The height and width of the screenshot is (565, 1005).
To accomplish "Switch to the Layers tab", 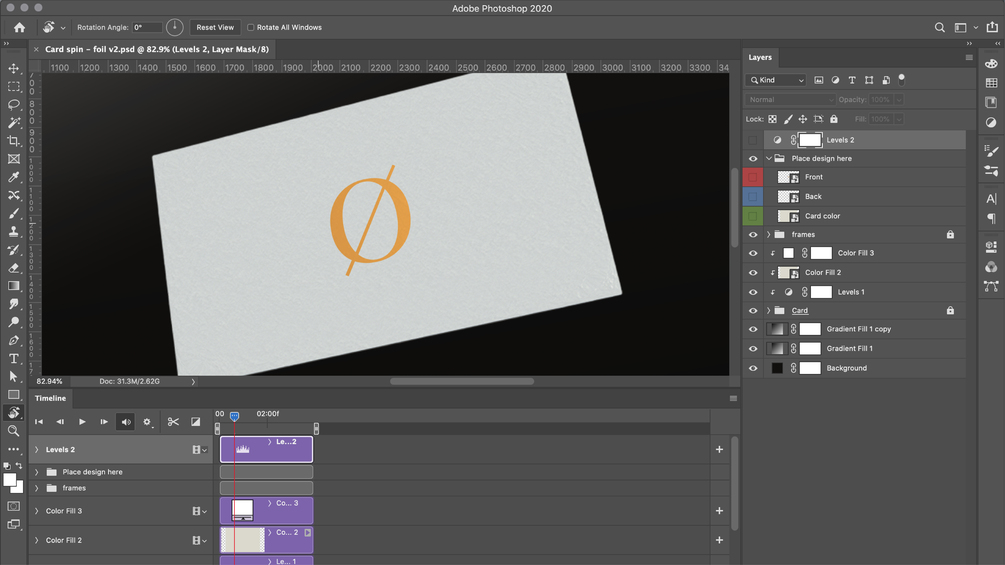I will click(x=760, y=57).
